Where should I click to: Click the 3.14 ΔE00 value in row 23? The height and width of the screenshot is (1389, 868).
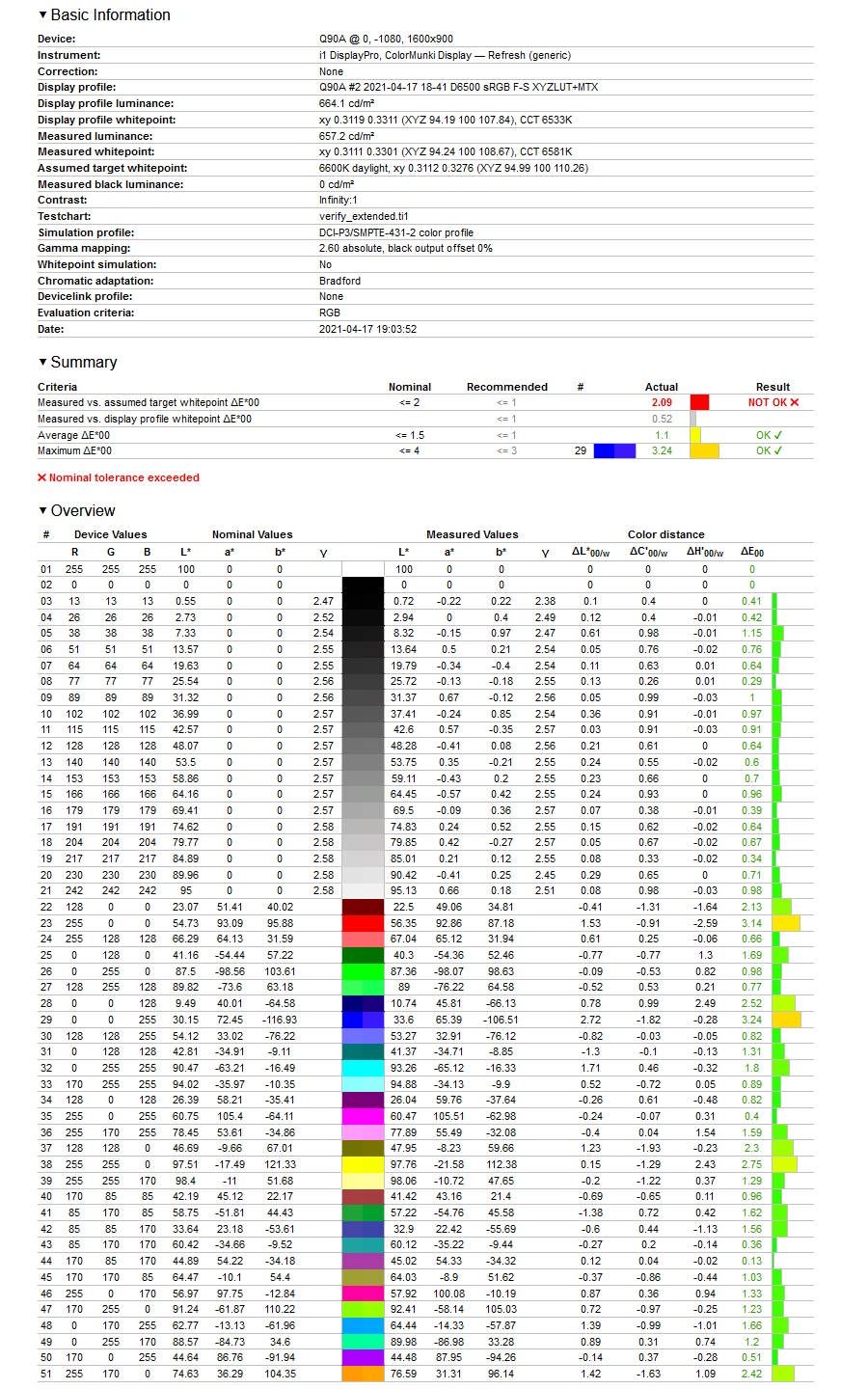coord(752,923)
